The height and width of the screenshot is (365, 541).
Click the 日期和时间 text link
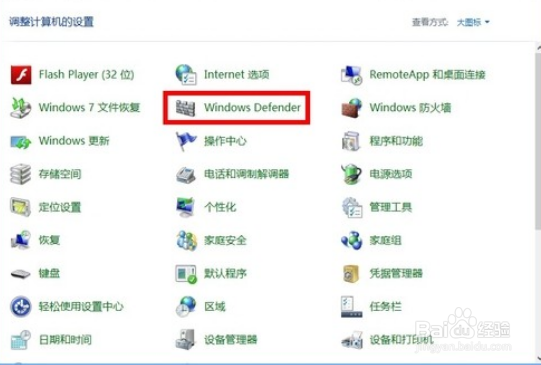point(65,340)
